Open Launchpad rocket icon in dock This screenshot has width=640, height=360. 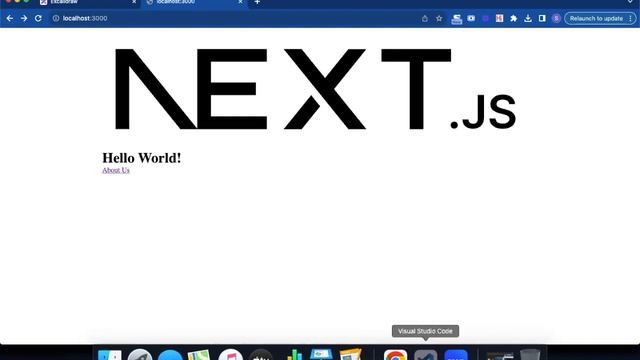(140, 355)
